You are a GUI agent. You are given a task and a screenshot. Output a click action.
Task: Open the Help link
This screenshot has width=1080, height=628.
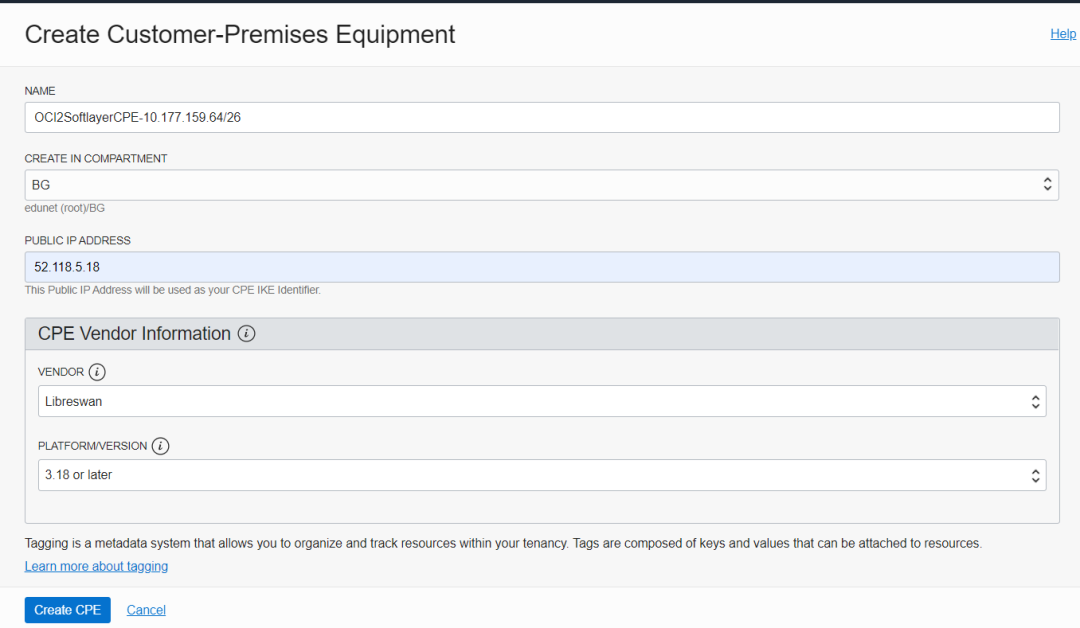coord(1063,34)
